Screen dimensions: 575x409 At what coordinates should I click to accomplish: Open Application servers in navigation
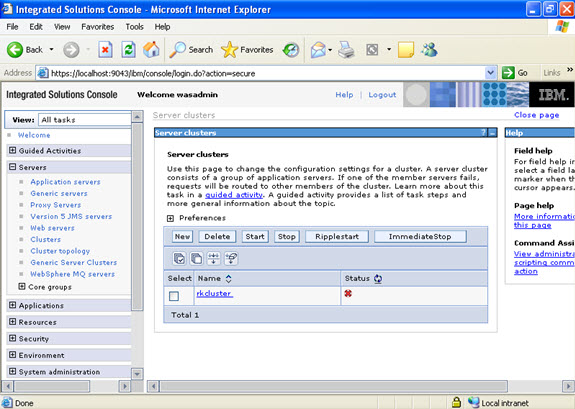pyautogui.click(x=65, y=182)
